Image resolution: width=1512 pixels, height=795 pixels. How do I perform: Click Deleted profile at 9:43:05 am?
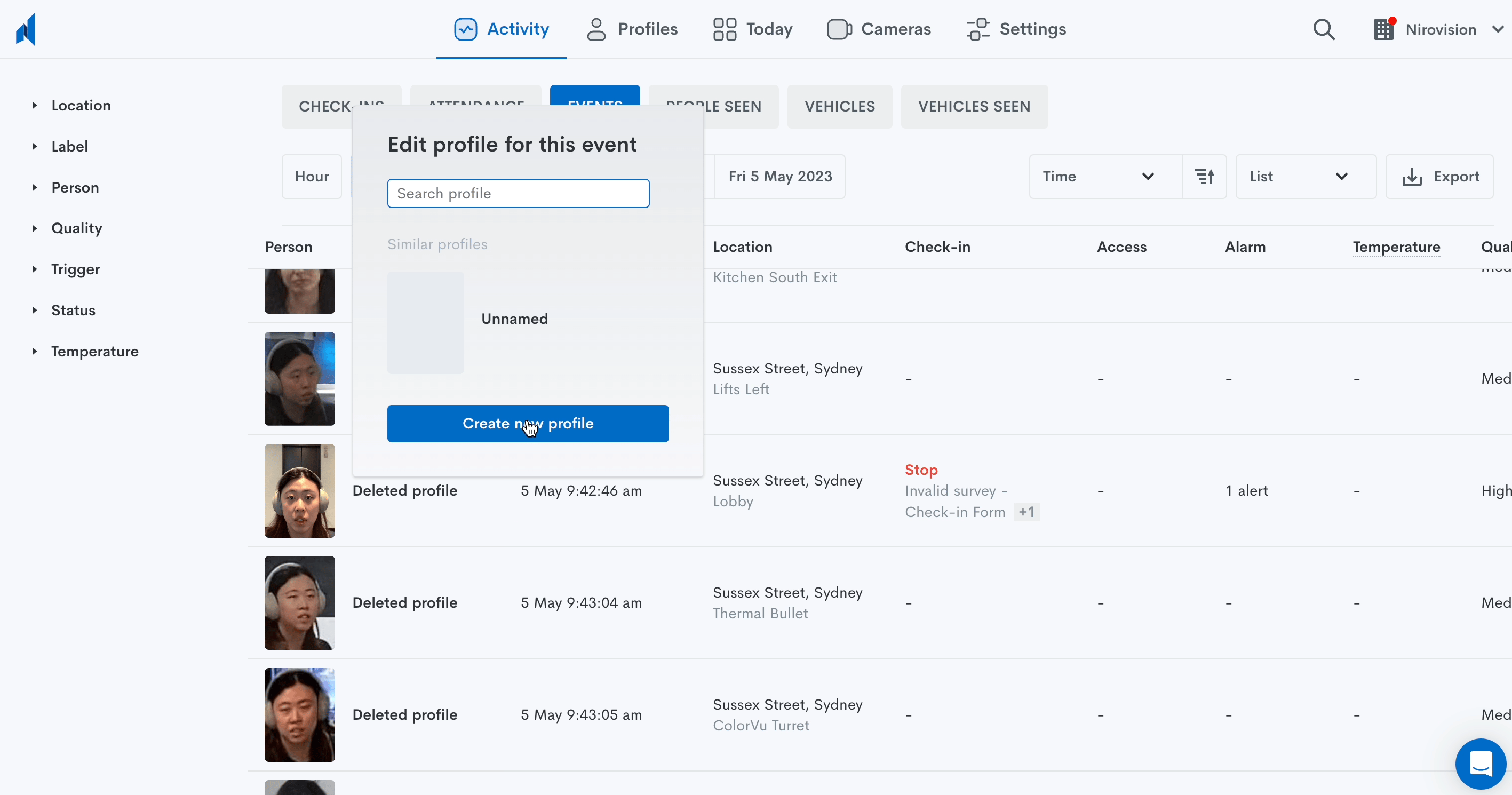404,715
